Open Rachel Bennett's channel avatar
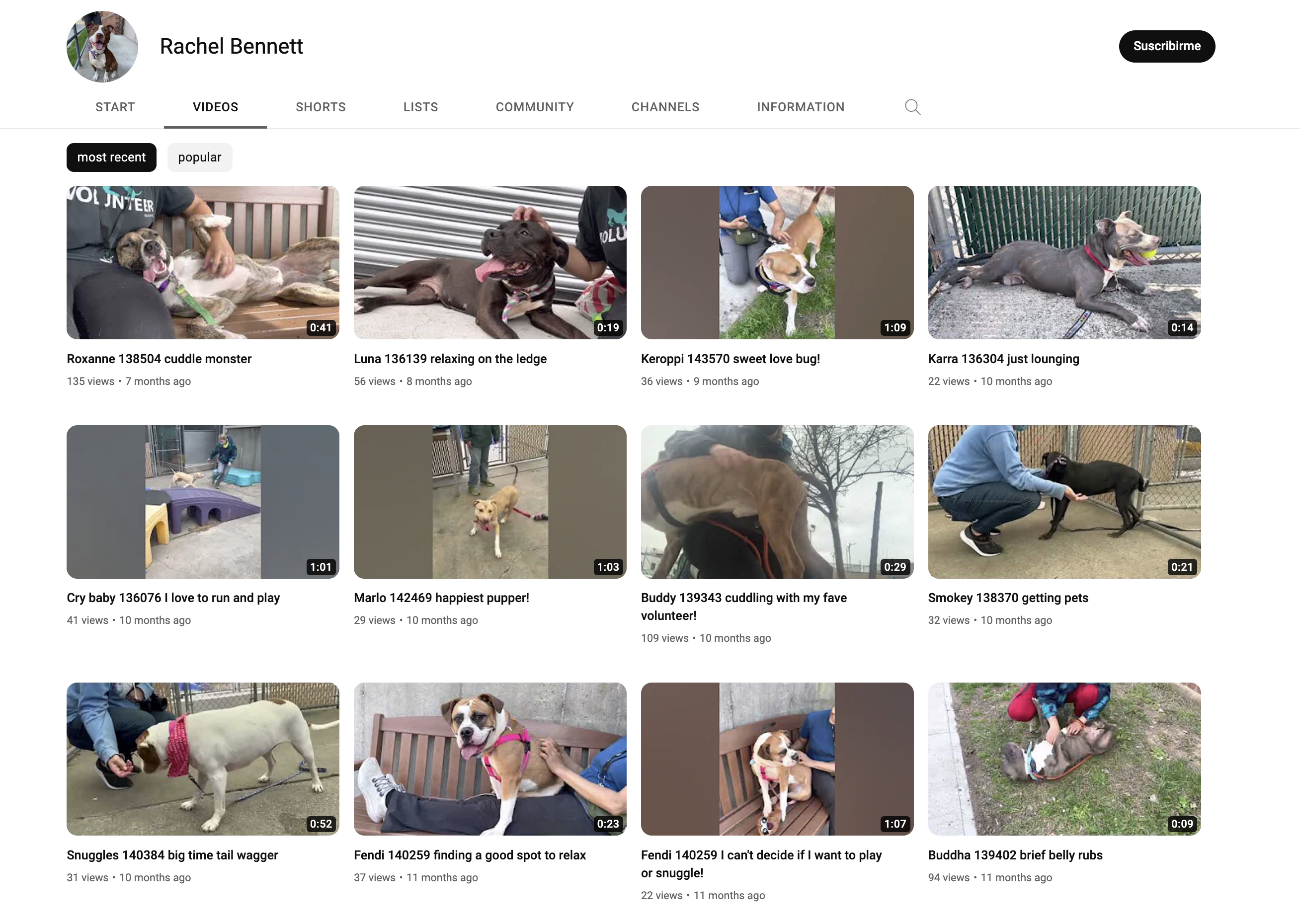Image resolution: width=1300 pixels, height=924 pixels. click(x=102, y=47)
